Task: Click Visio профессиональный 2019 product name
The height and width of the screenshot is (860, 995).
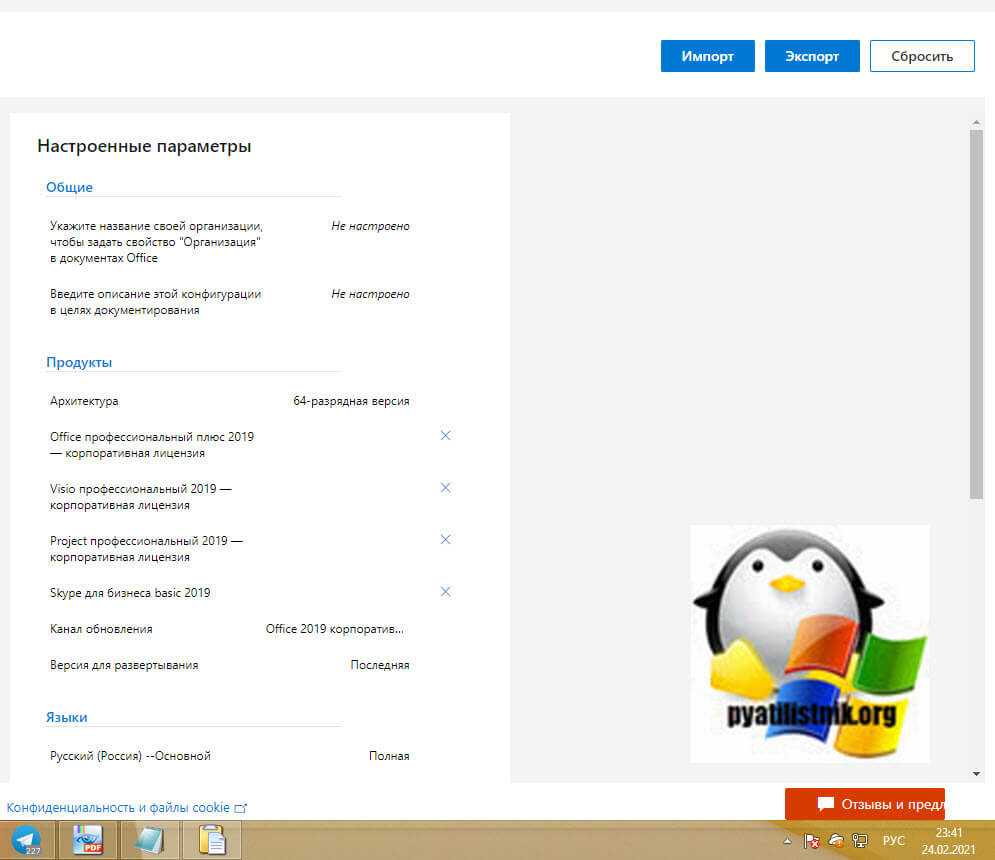Action: tap(141, 497)
